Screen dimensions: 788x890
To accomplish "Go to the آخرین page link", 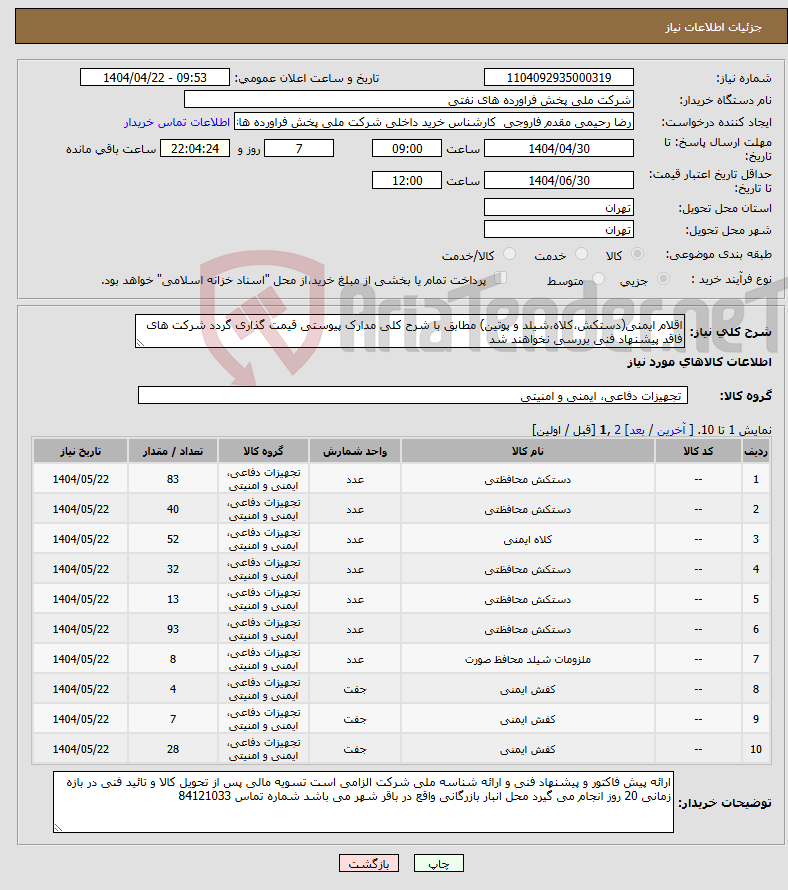I will point(671,430).
